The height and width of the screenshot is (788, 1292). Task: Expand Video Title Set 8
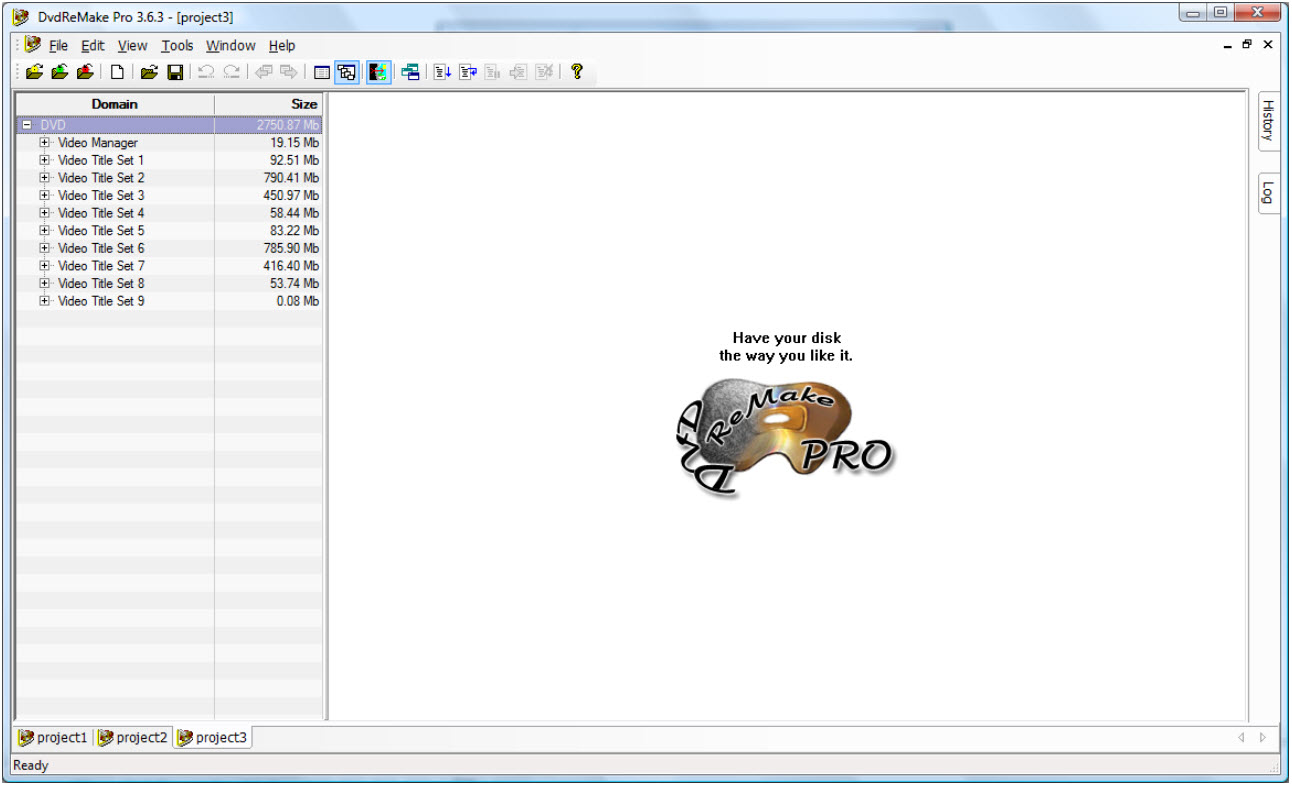point(44,283)
